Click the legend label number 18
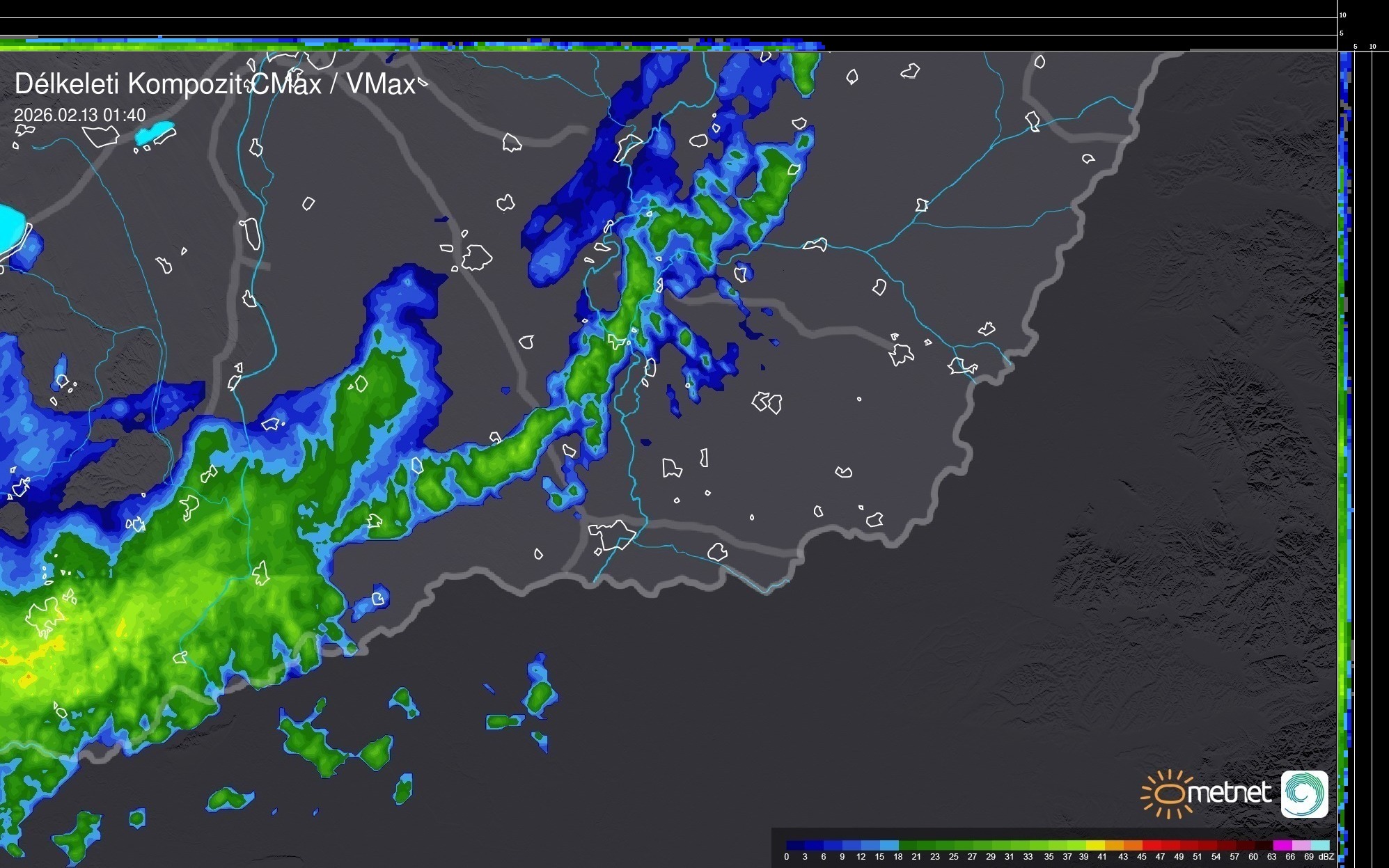 click(x=897, y=857)
